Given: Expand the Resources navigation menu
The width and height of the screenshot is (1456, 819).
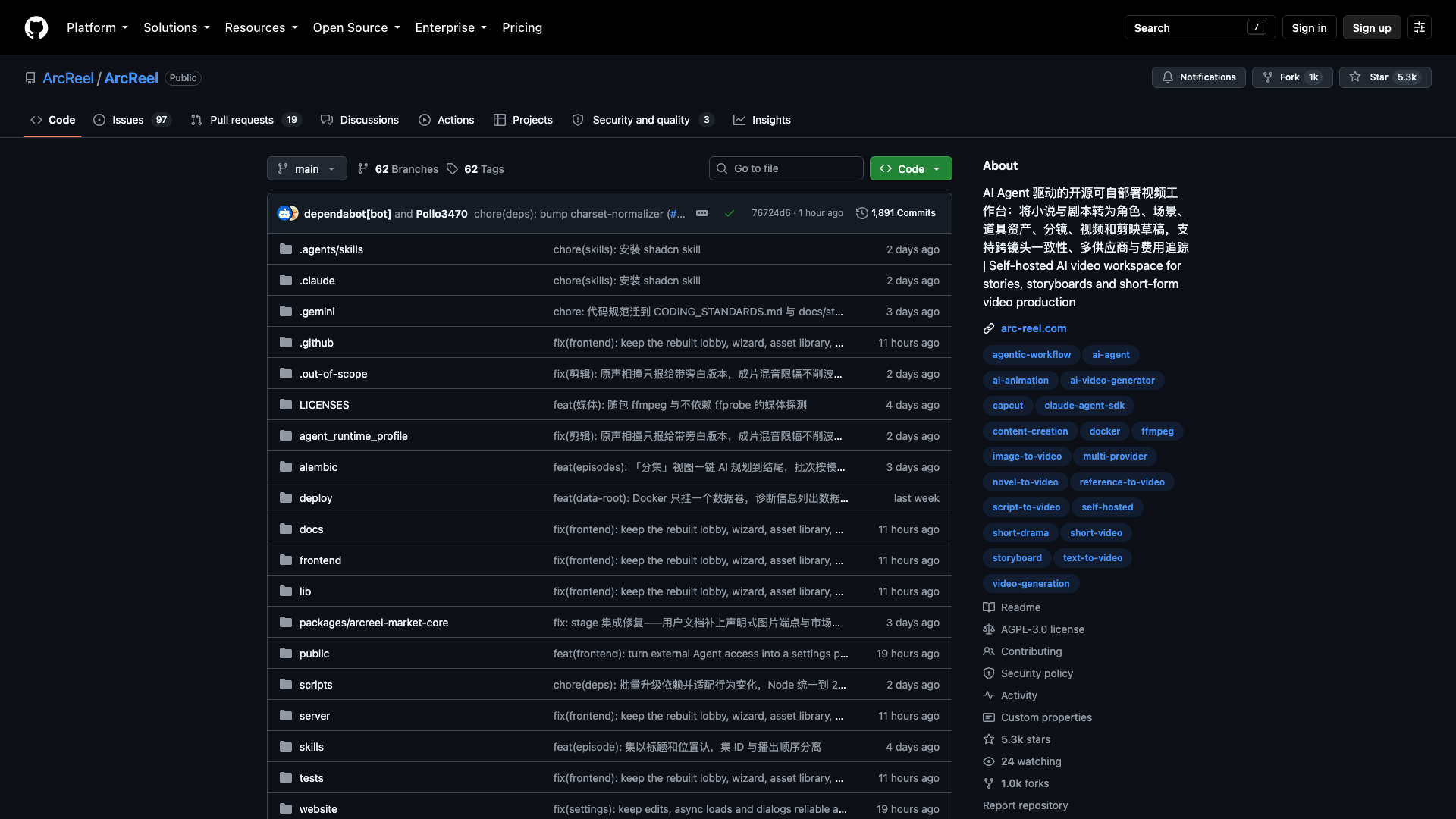Looking at the screenshot, I should (x=261, y=27).
